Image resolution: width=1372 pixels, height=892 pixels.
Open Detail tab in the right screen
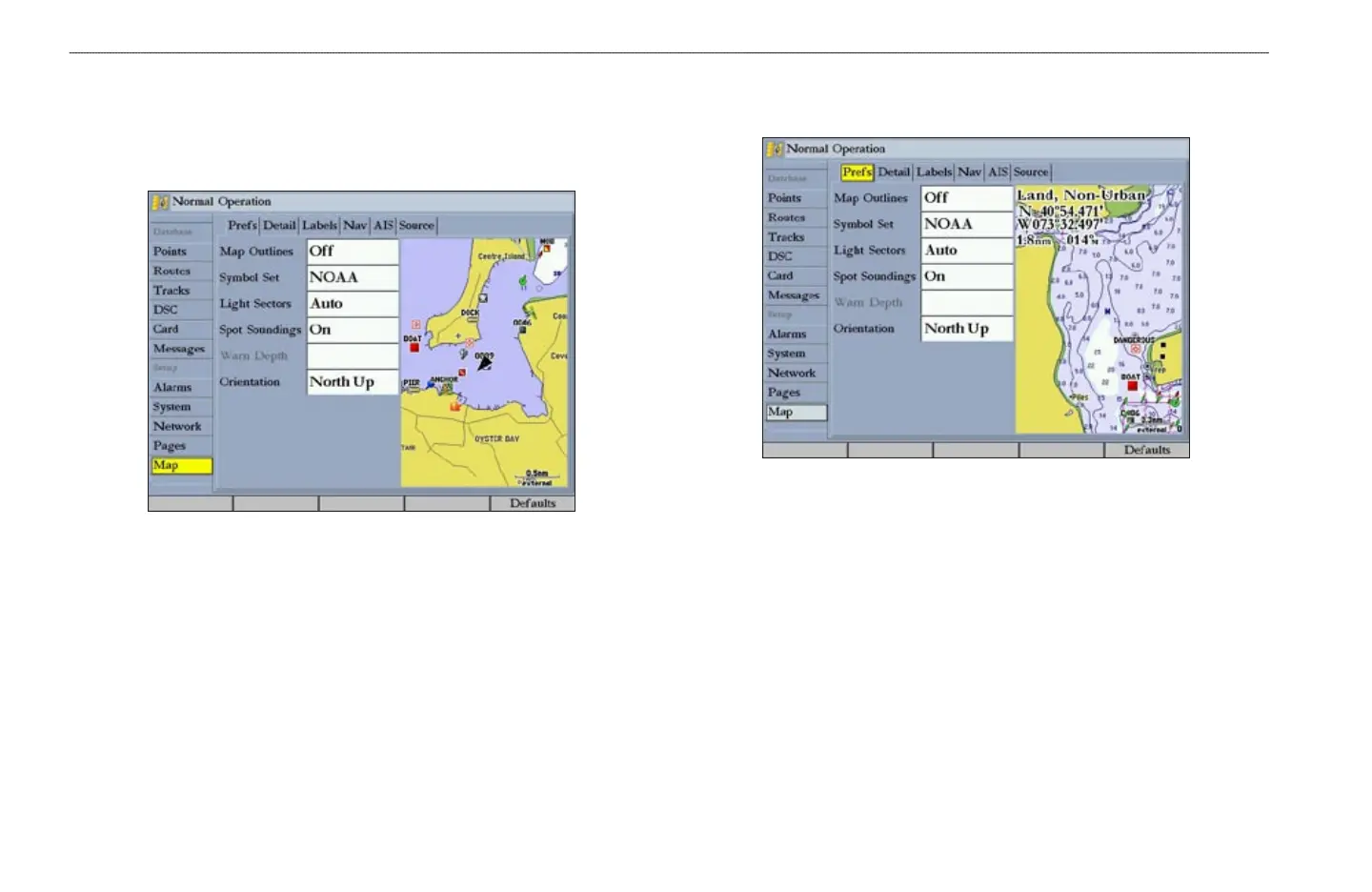tap(894, 172)
